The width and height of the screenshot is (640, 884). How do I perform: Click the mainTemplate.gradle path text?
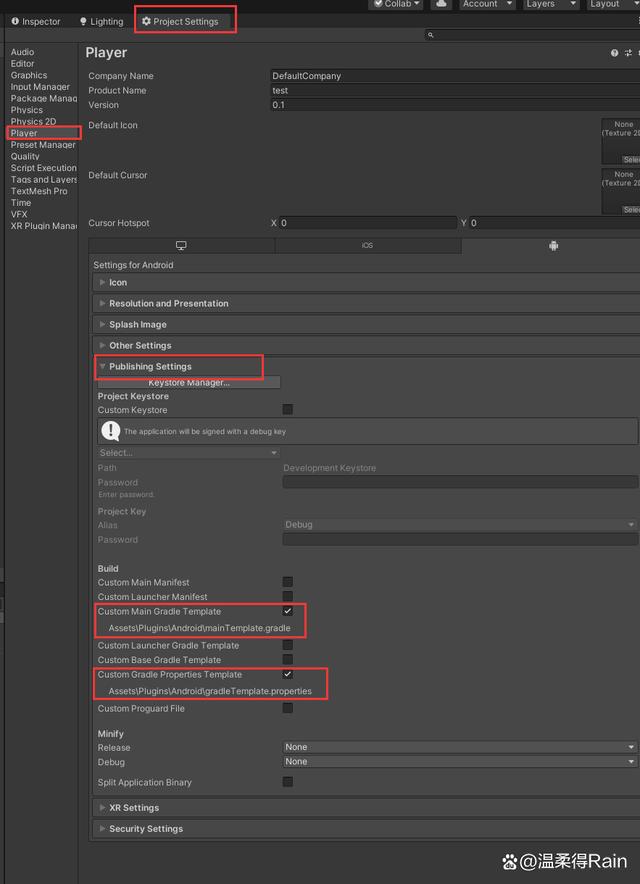click(200, 627)
